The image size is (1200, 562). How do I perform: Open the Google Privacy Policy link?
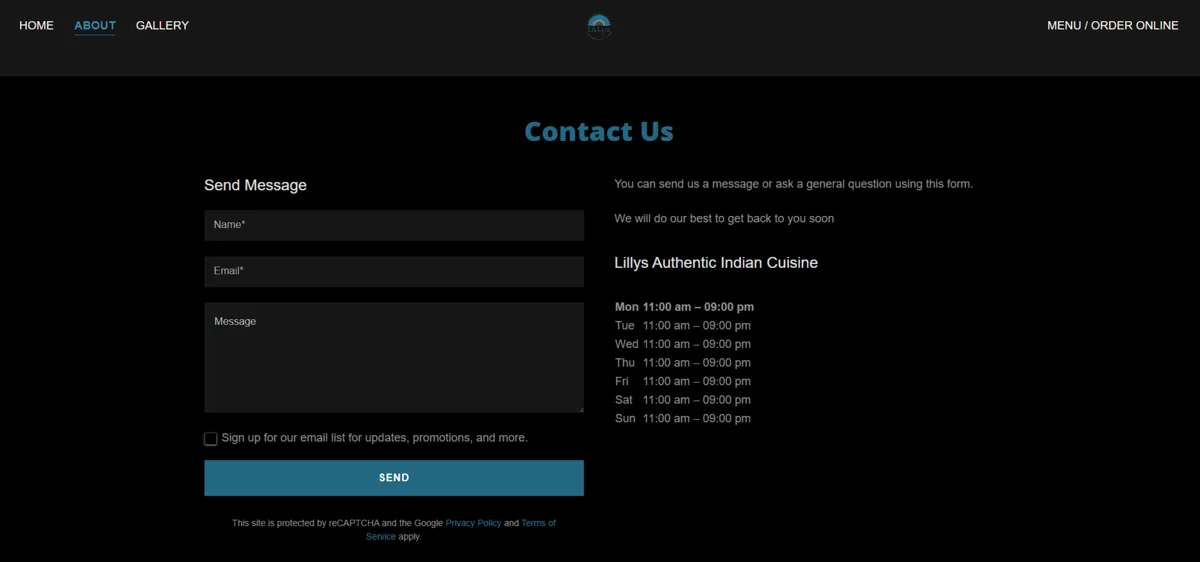[x=473, y=523]
